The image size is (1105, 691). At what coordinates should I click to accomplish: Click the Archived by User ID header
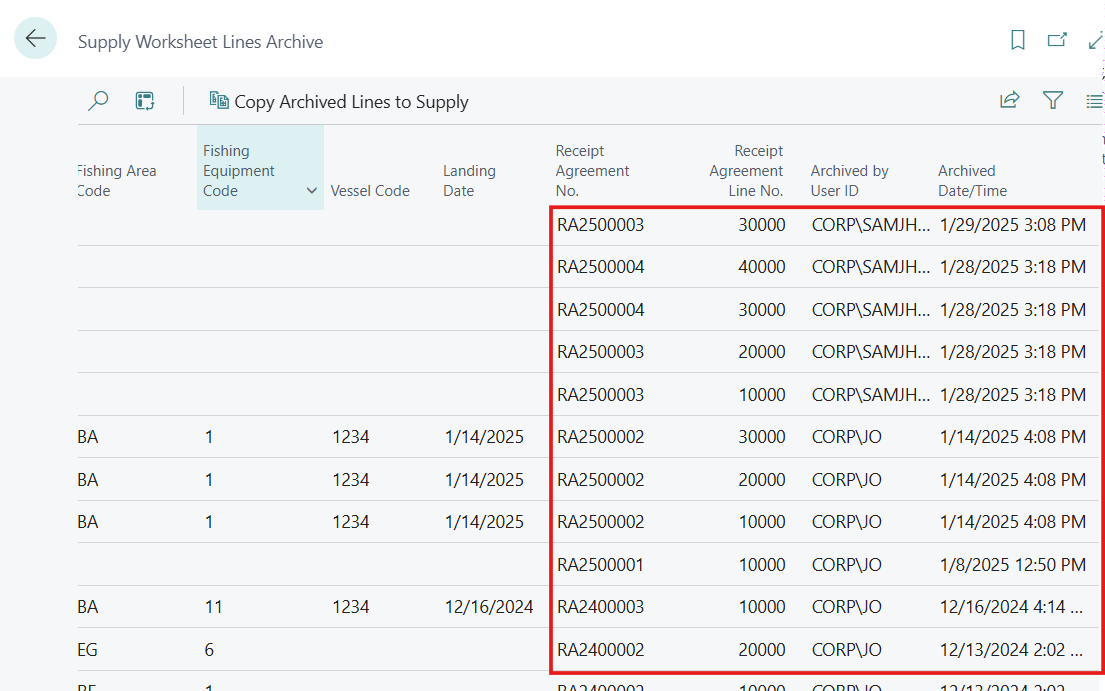849,181
